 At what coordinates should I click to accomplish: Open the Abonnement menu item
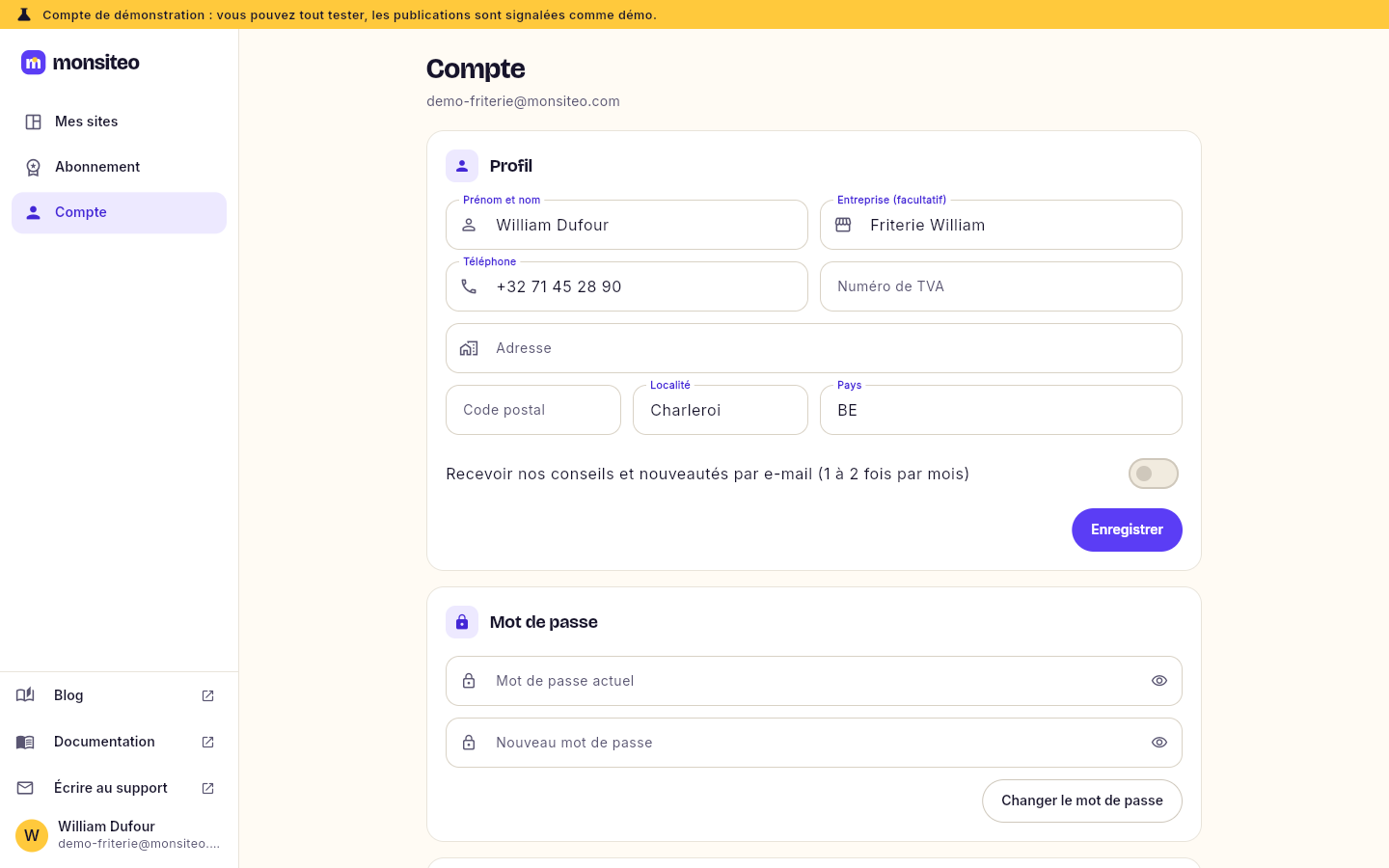click(x=119, y=167)
